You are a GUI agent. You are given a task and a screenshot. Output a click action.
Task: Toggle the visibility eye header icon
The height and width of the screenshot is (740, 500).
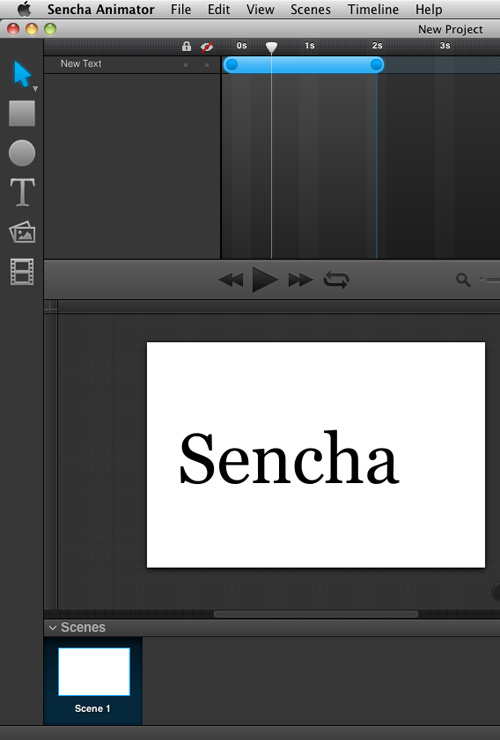(x=206, y=47)
